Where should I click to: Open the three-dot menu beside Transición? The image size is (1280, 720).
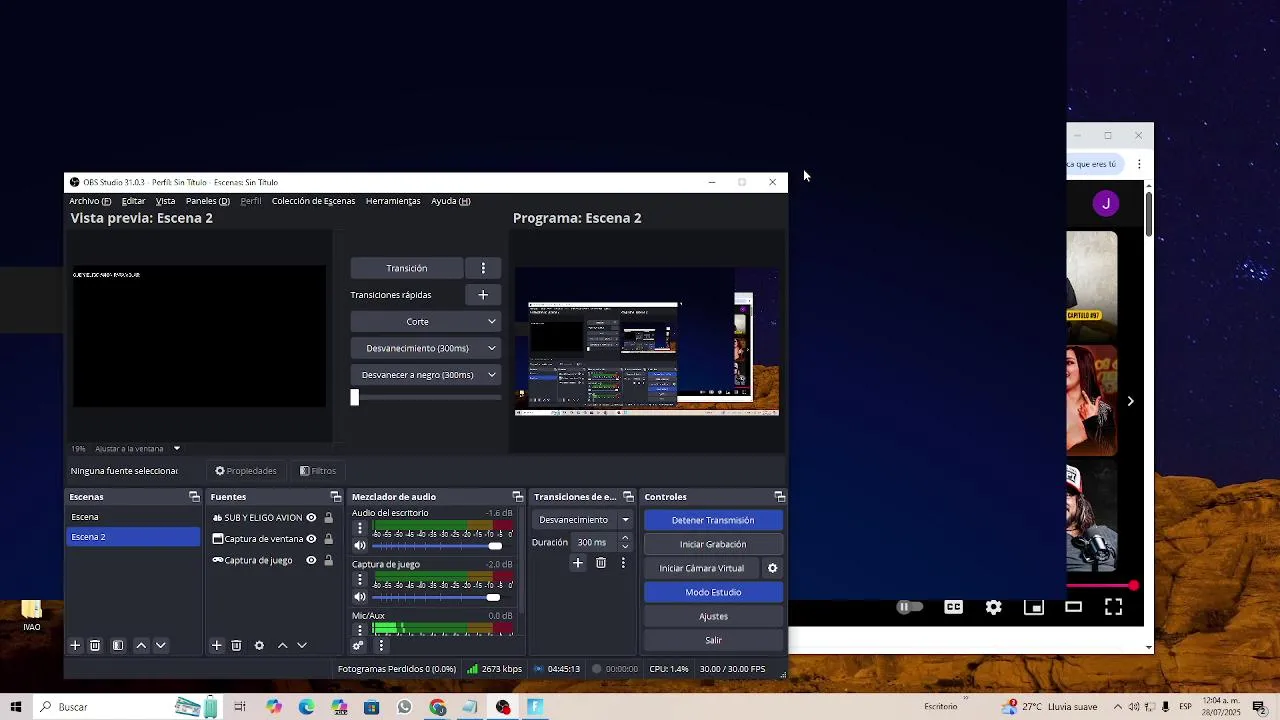pyautogui.click(x=483, y=268)
